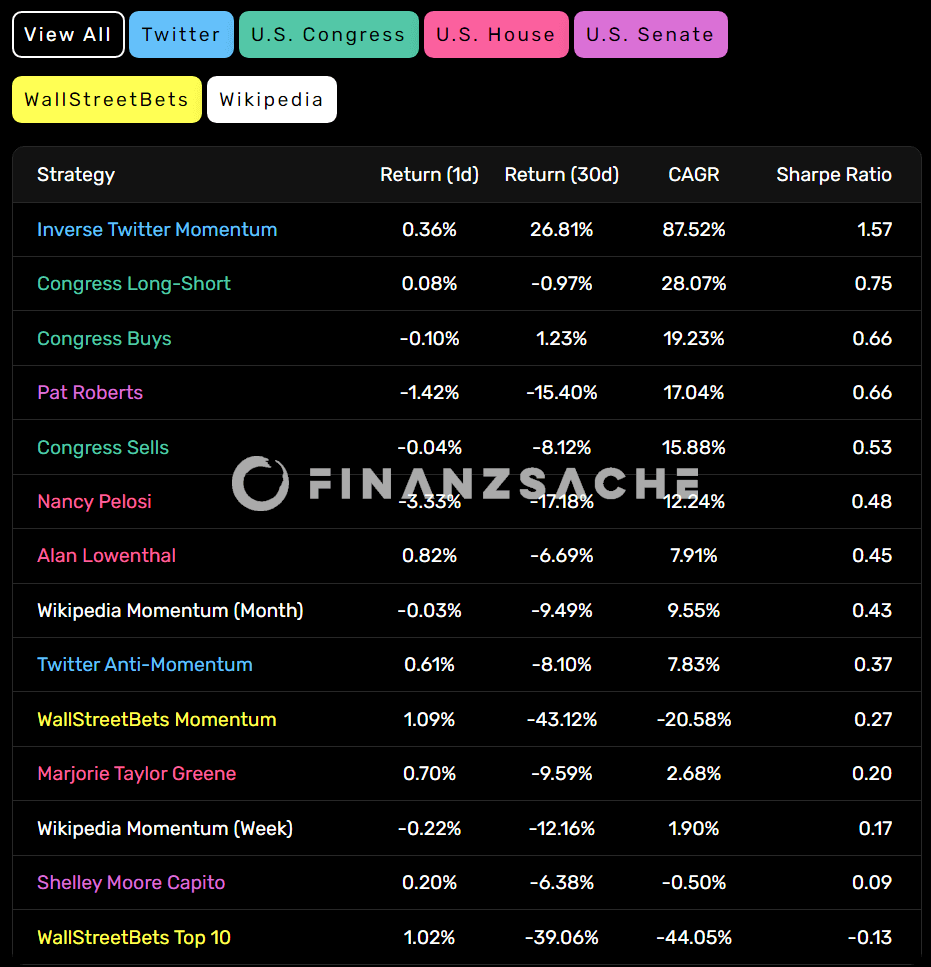Filter strategies by U.S. Congress

coord(329,35)
